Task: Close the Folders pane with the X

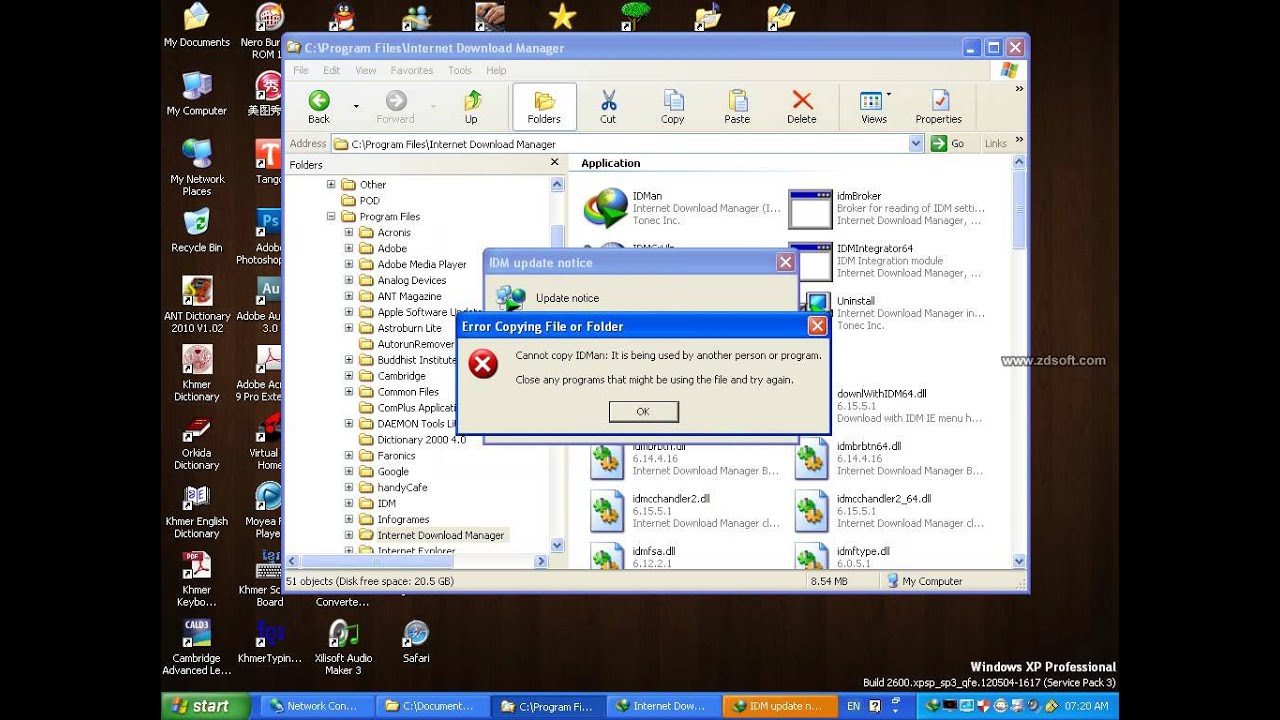Action: point(555,162)
